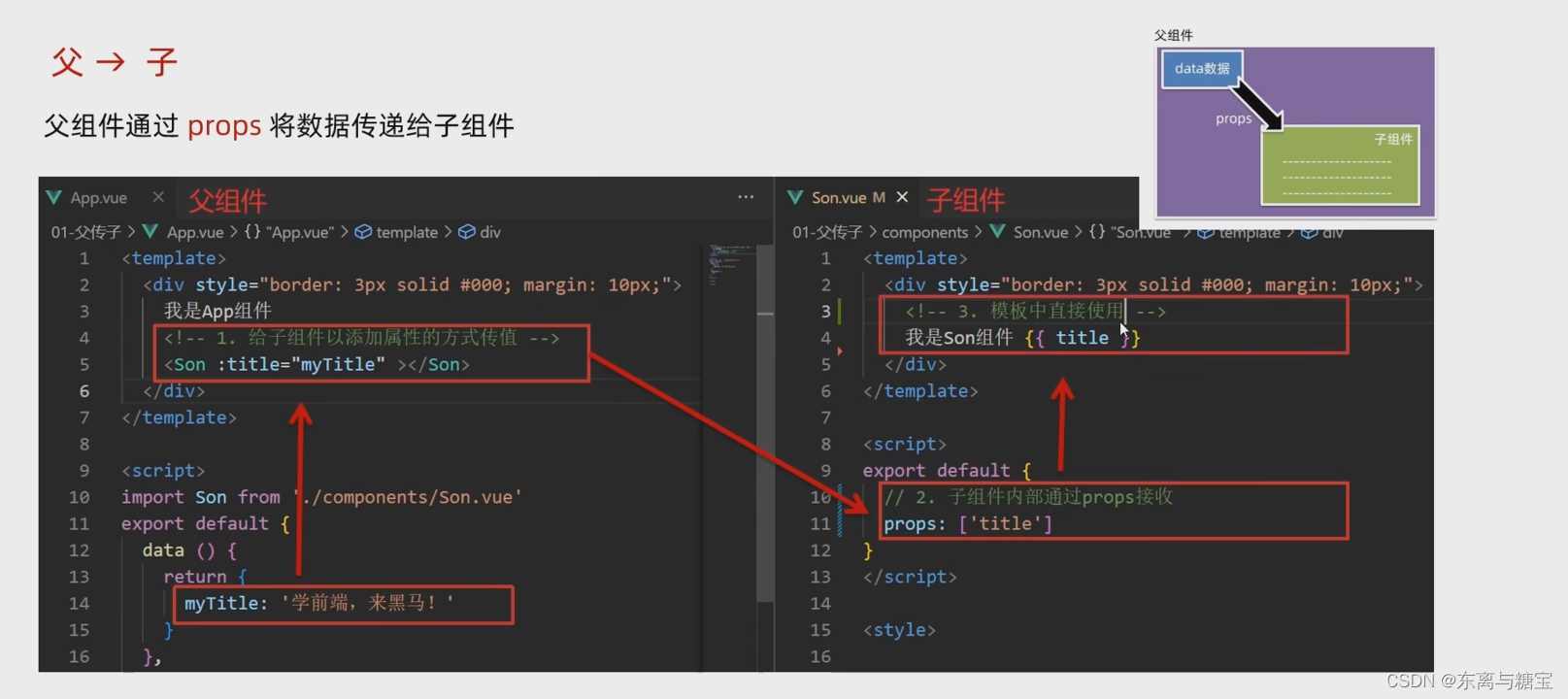
Task: Open the components folder breadcrumb
Action: (925, 232)
